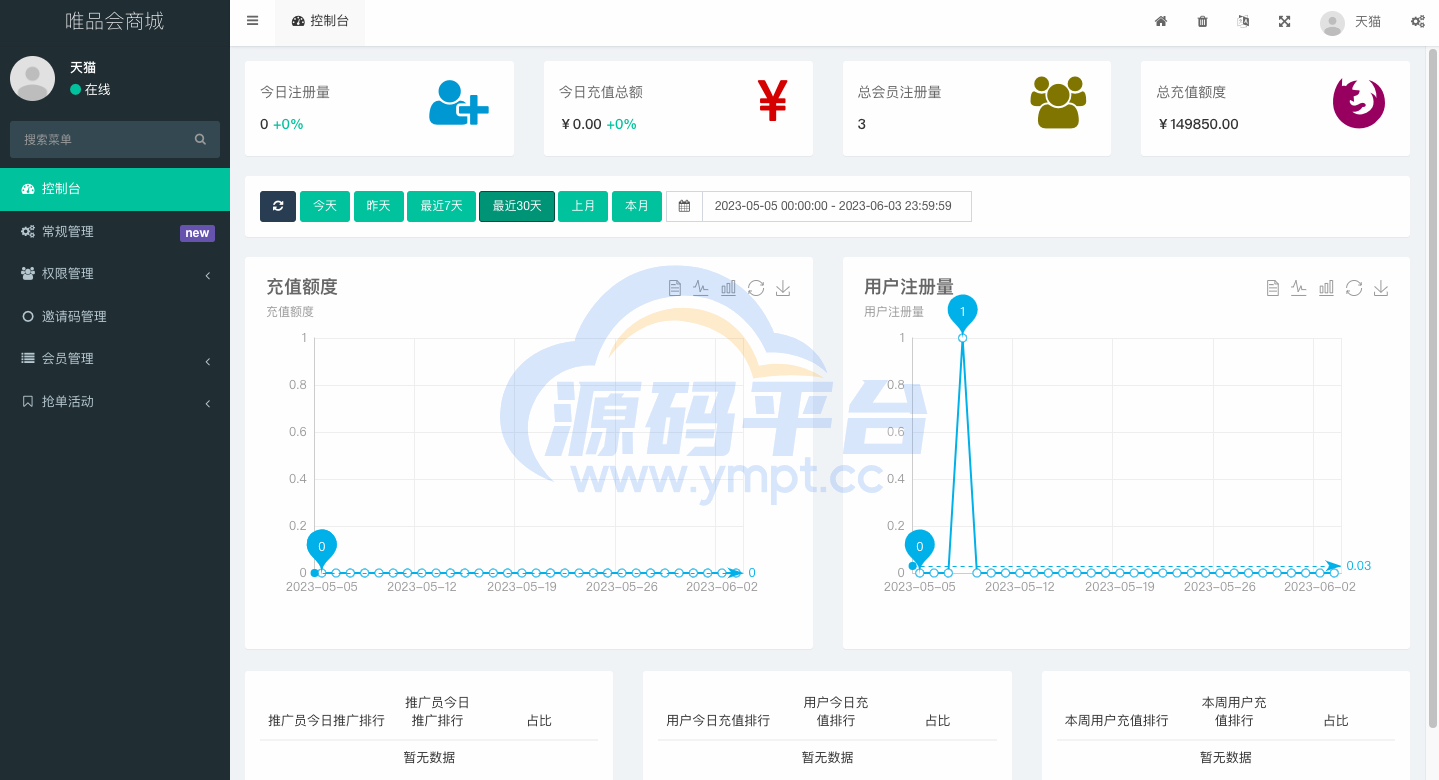Viewport: 1439px width, 780px height.
Task: Enter fullscreen mode using the expand icon
Action: [x=1284, y=21]
